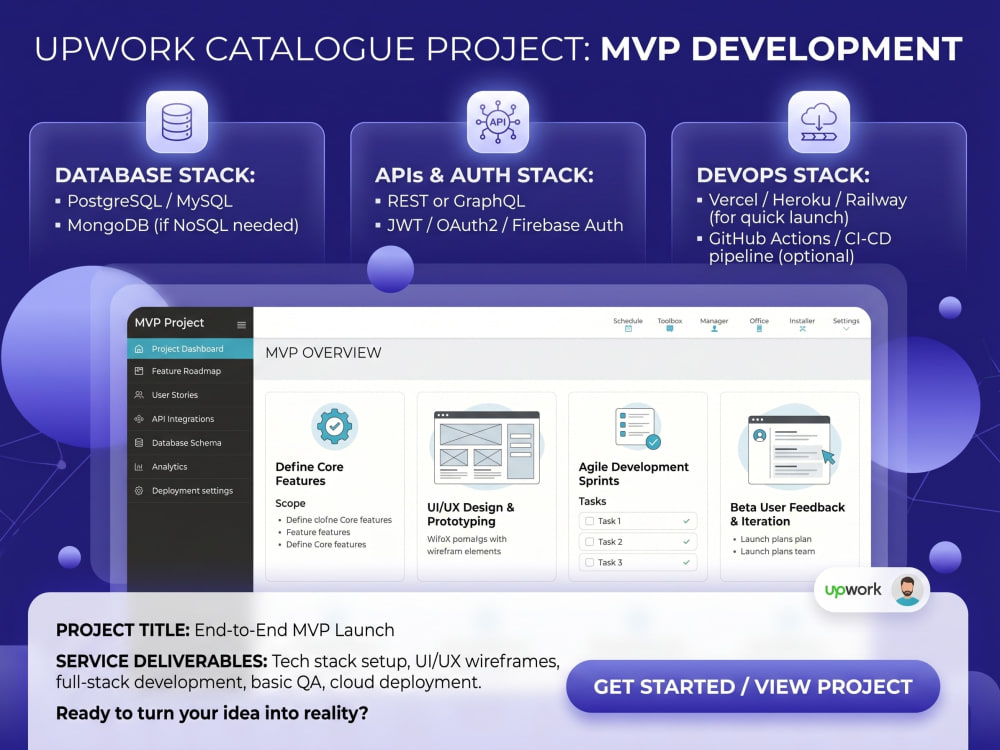1000x750 pixels.
Task: Open Analytics in sidebar
Action: coord(190,467)
